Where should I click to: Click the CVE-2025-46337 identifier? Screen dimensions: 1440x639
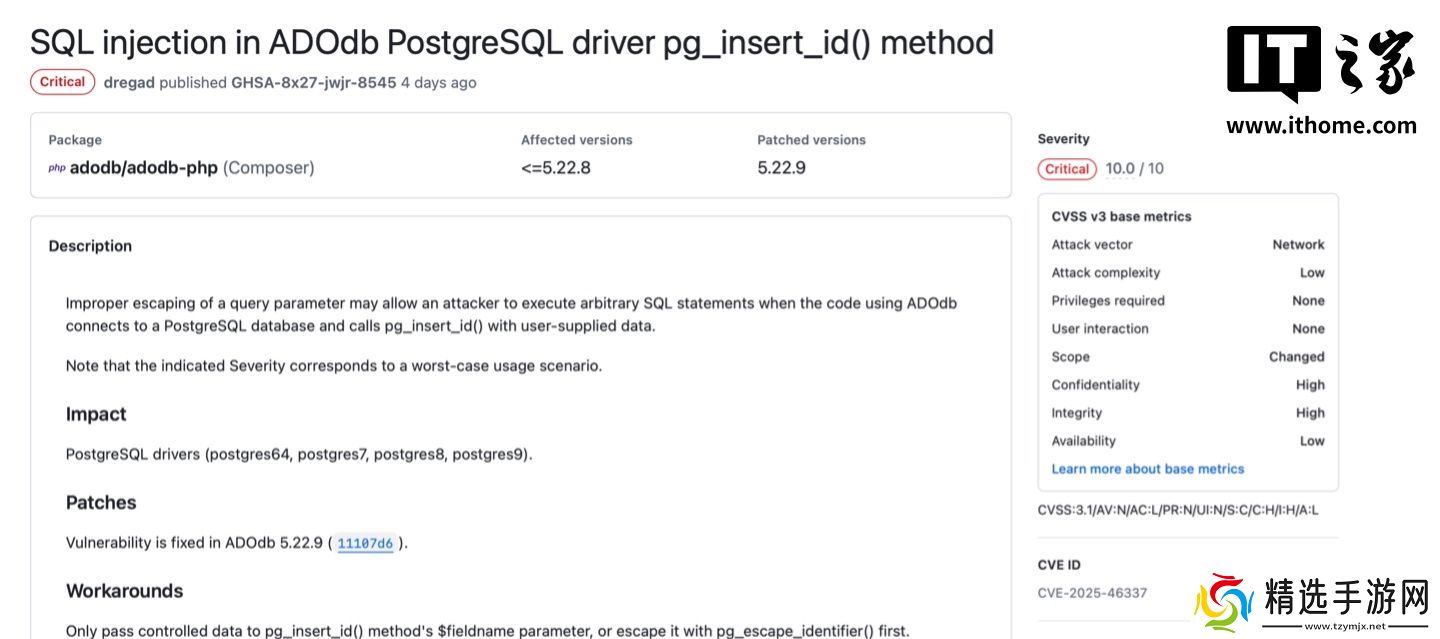(x=1092, y=593)
